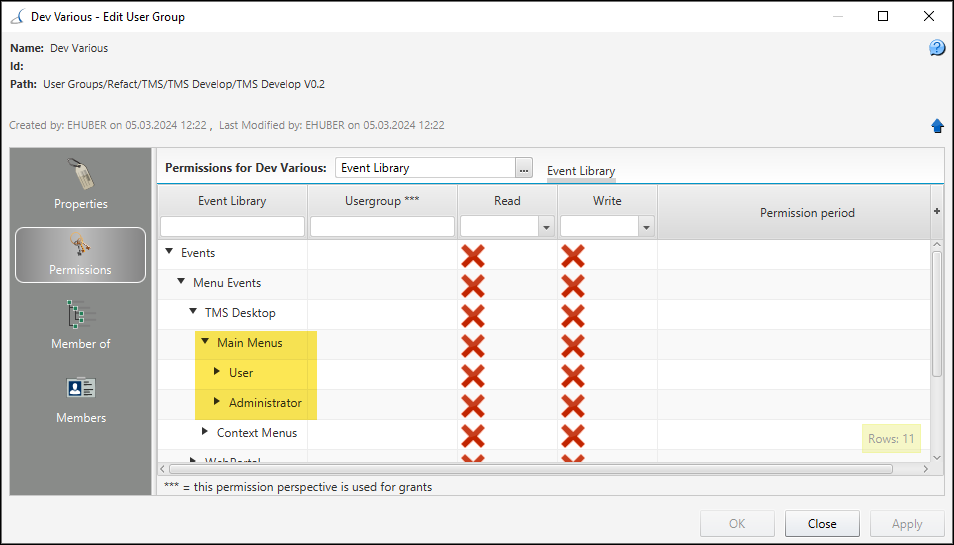Toggle Write permission for Menu Events
Image resolution: width=954 pixels, height=545 pixels.
pos(573,286)
